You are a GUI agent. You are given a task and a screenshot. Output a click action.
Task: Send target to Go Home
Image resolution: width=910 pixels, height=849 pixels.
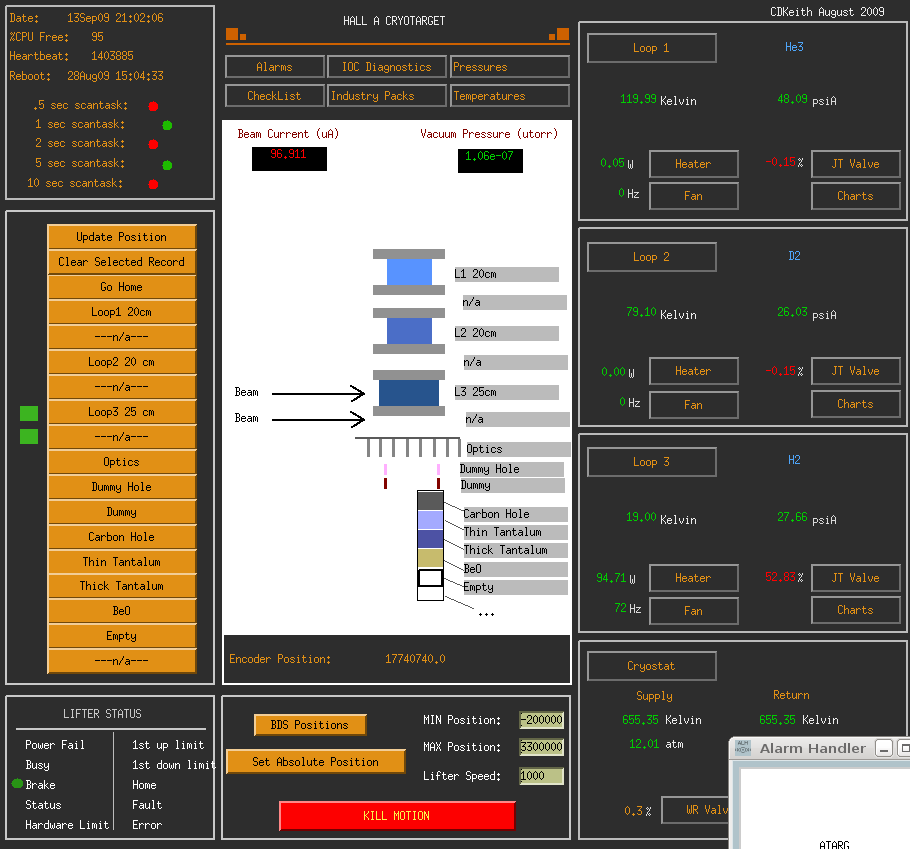tap(122, 287)
